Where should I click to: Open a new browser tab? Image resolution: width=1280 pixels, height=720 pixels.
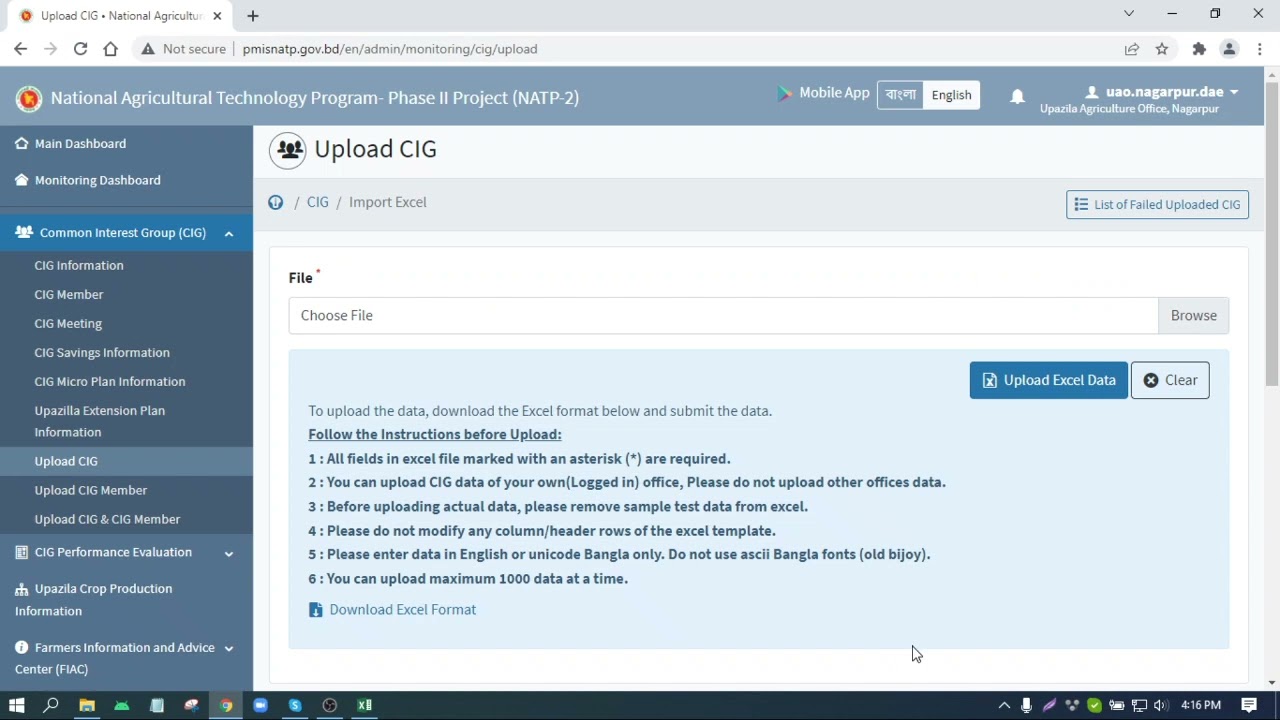[253, 16]
